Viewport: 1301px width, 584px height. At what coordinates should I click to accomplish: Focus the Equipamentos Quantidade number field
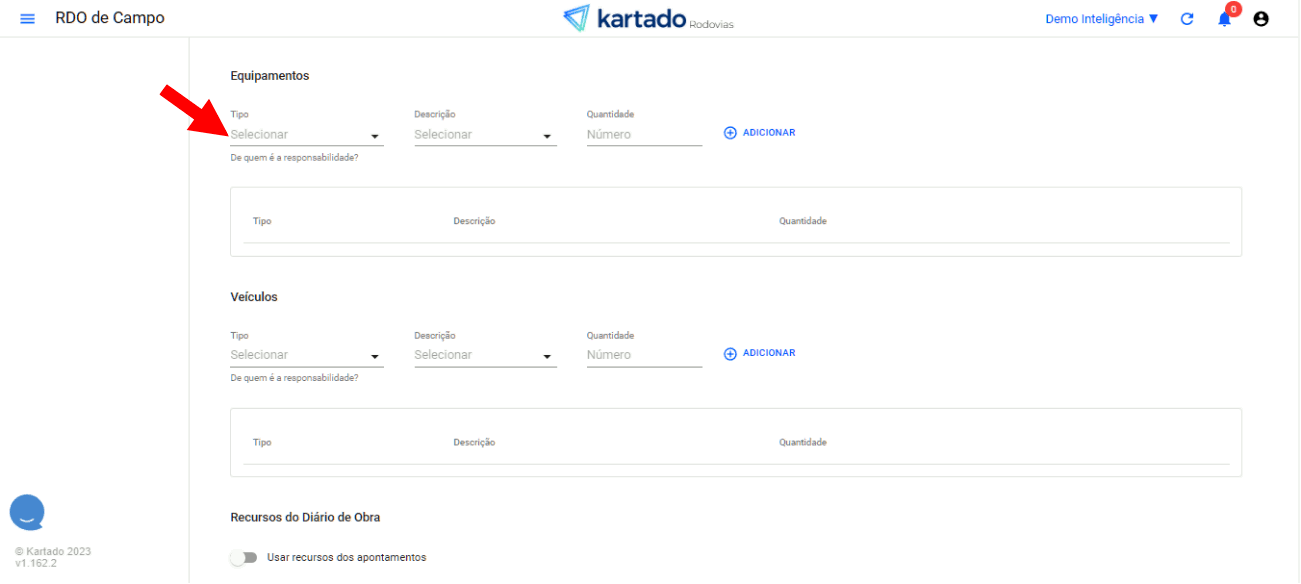click(x=644, y=135)
